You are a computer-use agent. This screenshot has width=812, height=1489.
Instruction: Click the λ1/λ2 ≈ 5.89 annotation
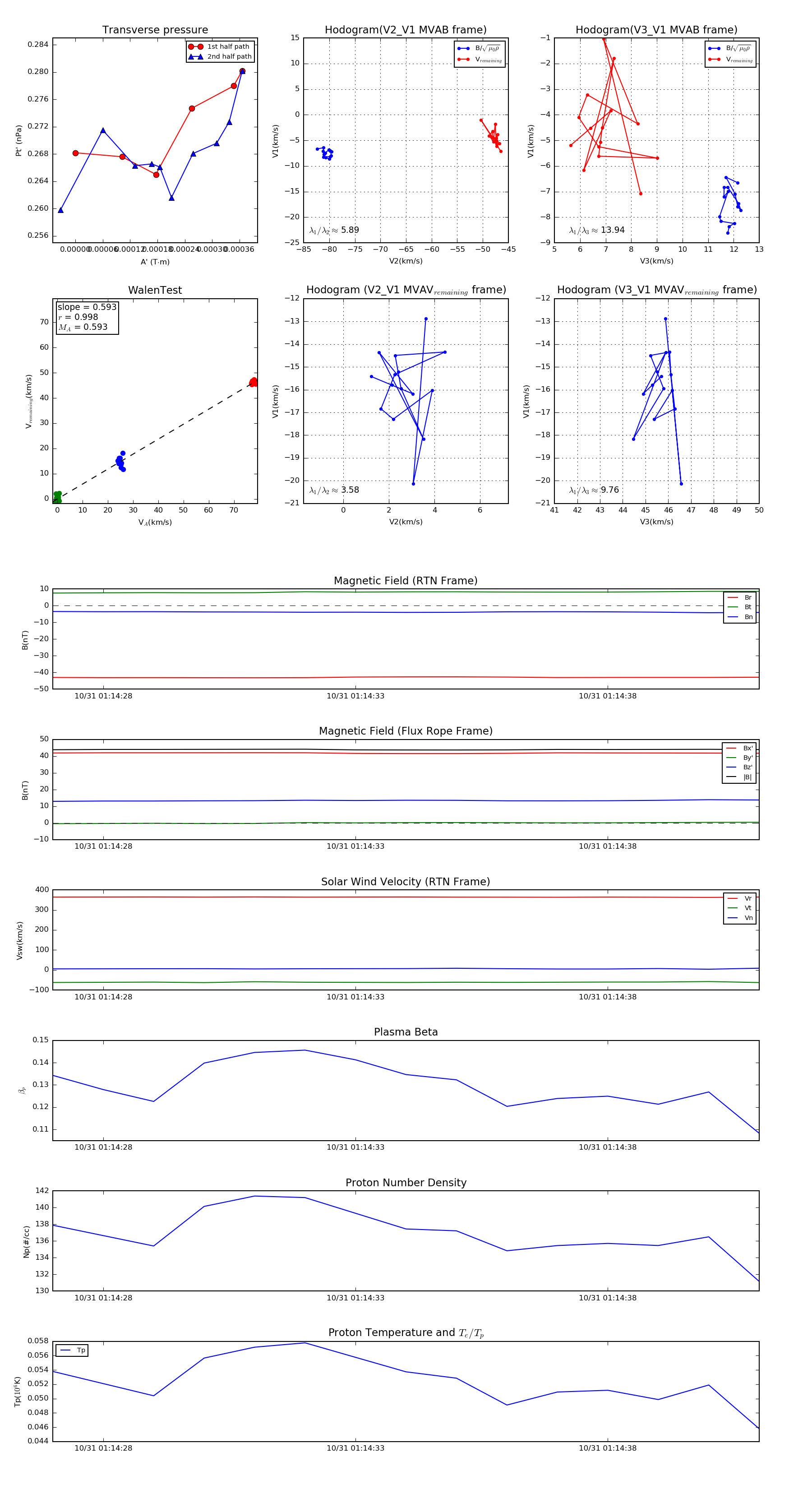point(334,230)
